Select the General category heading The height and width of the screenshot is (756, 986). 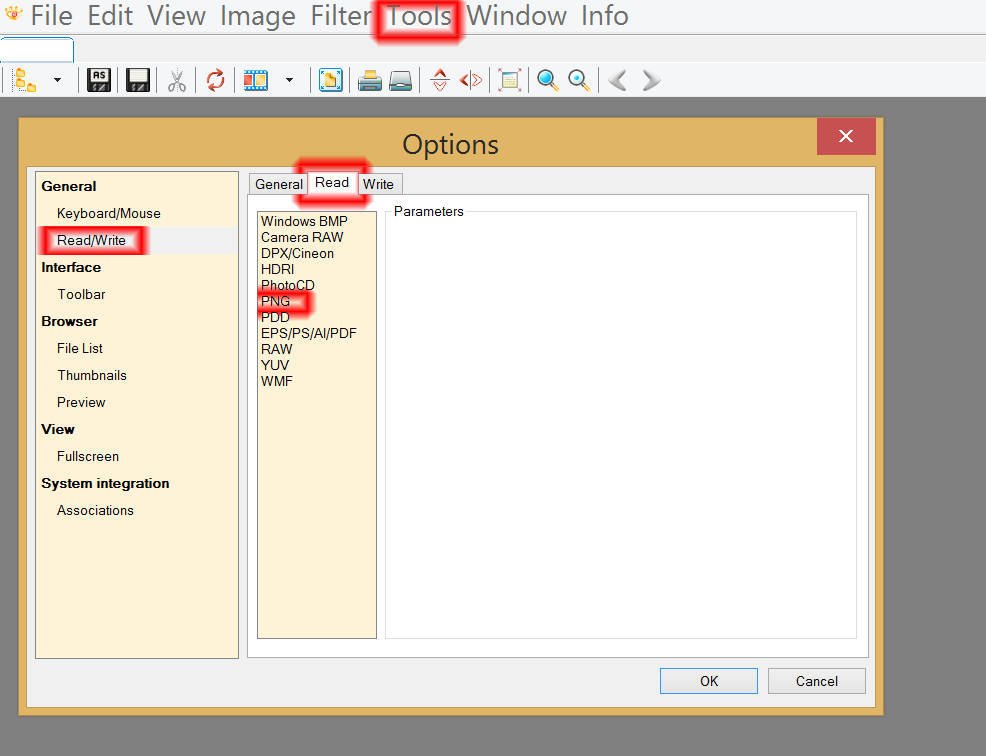[69, 186]
